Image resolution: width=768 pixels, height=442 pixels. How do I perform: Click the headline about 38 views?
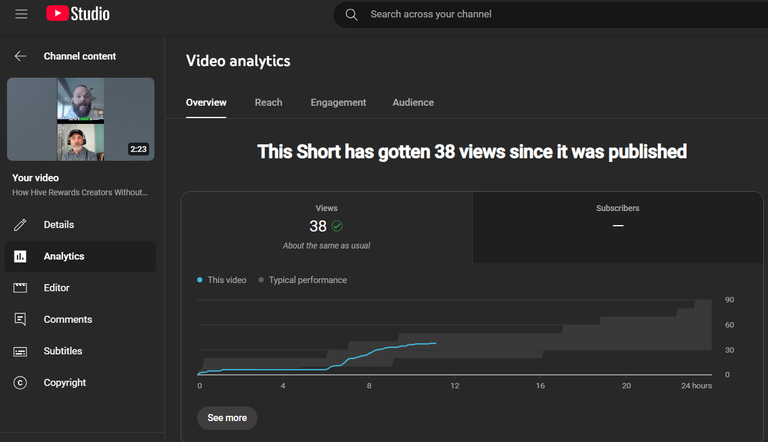tap(472, 152)
